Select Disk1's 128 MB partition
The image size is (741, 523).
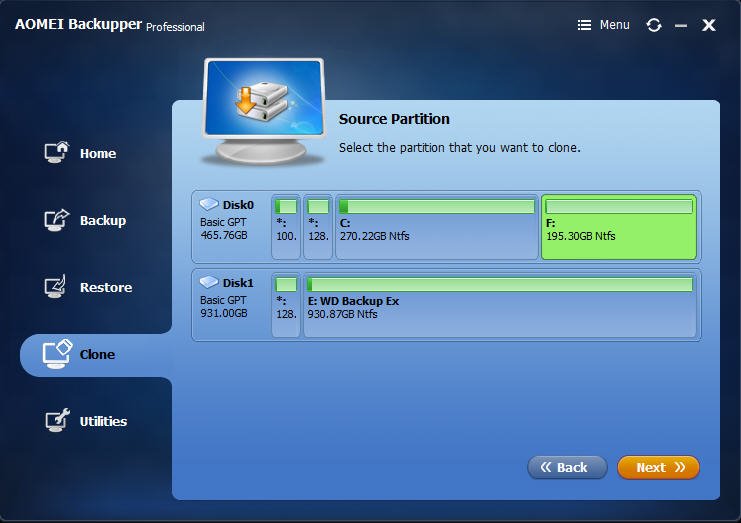coord(286,306)
